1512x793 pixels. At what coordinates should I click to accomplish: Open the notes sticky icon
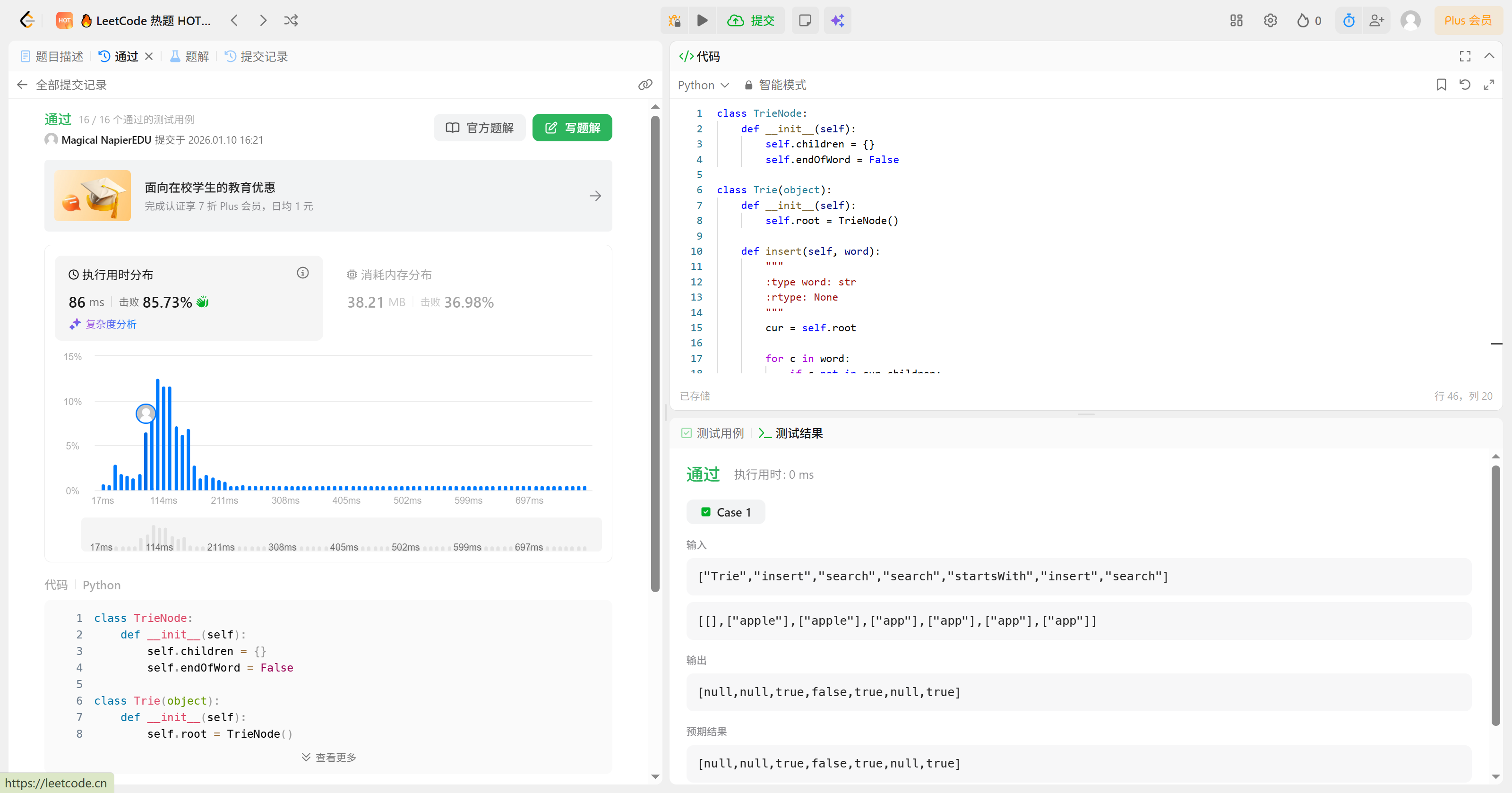tap(805, 20)
